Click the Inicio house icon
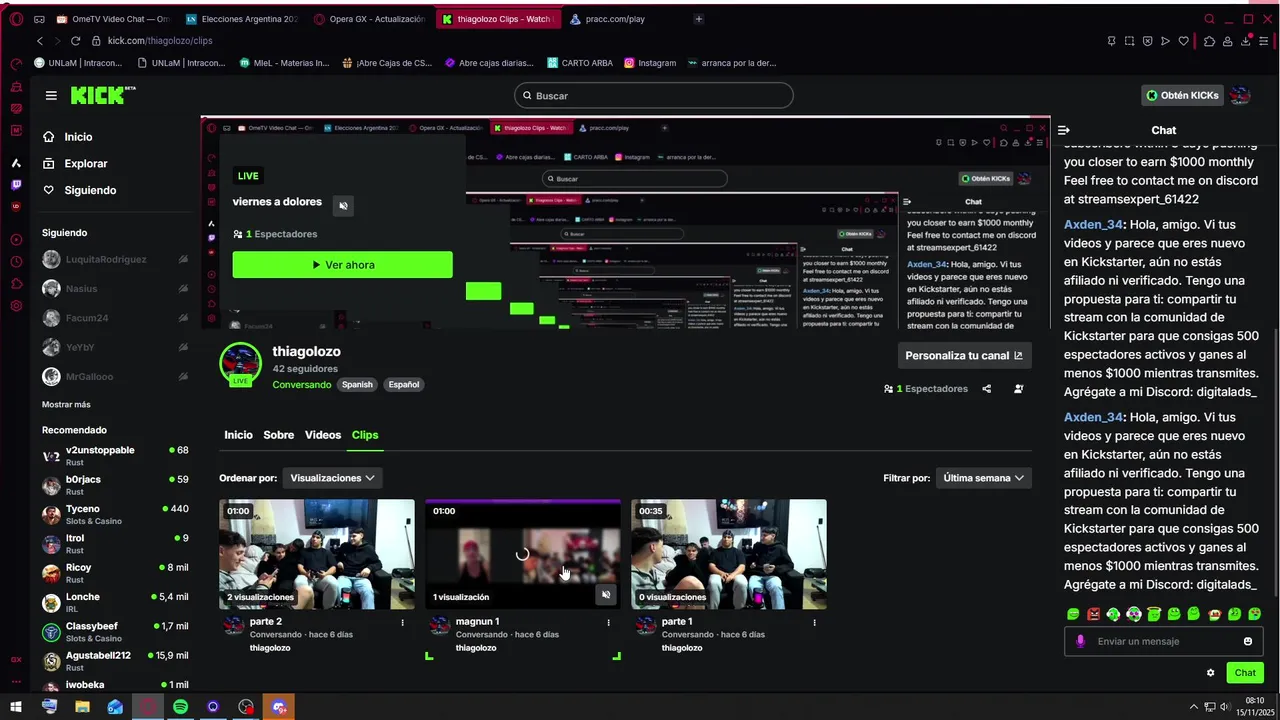1280x720 pixels. (x=49, y=137)
